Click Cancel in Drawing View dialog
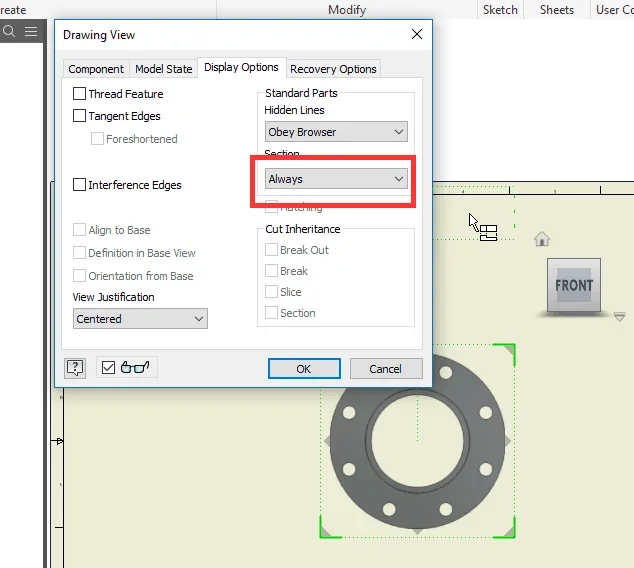This screenshot has height=568, width=634. point(386,369)
